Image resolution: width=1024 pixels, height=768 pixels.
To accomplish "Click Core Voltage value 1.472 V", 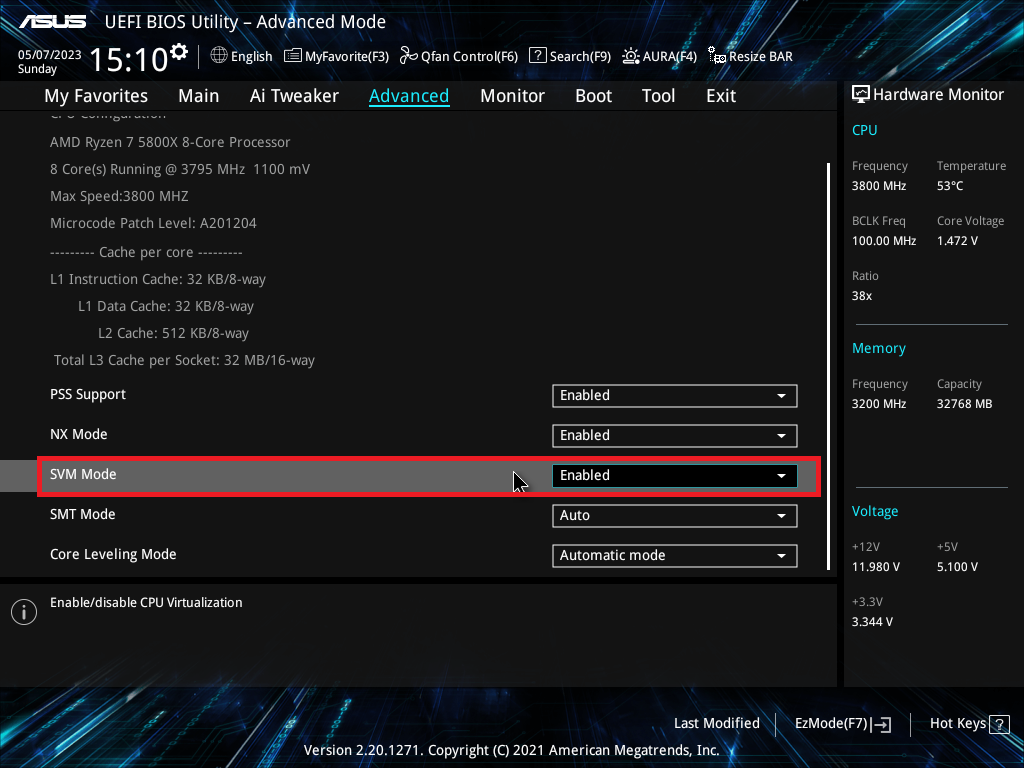I will pos(957,241).
